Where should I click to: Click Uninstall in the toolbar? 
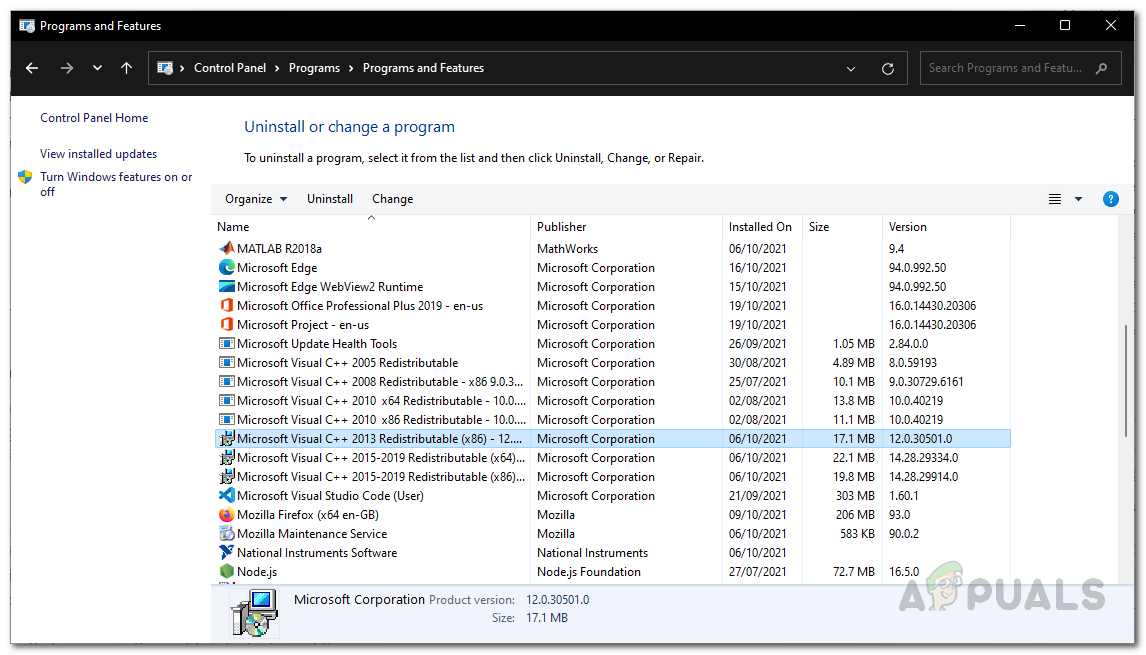tap(330, 199)
